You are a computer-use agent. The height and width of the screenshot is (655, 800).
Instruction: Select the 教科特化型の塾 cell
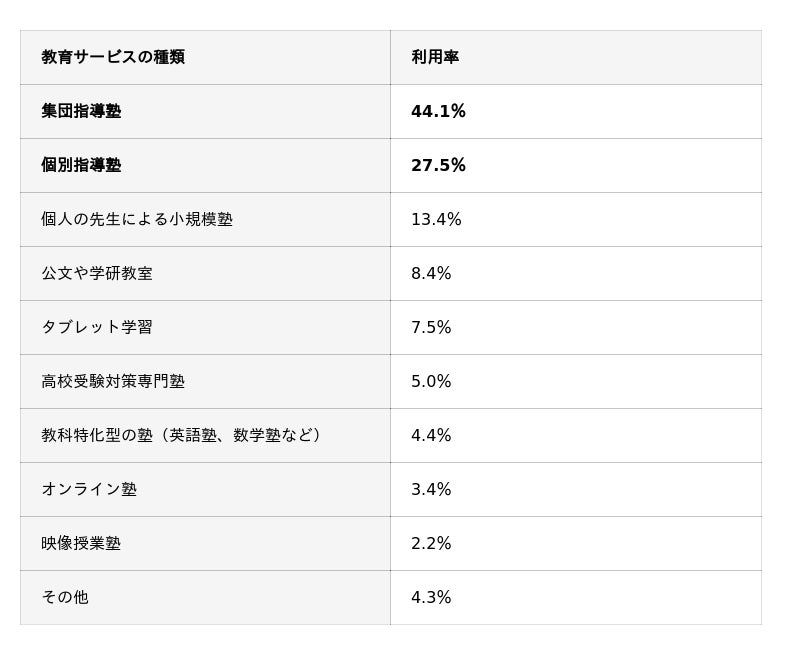[x=181, y=435]
